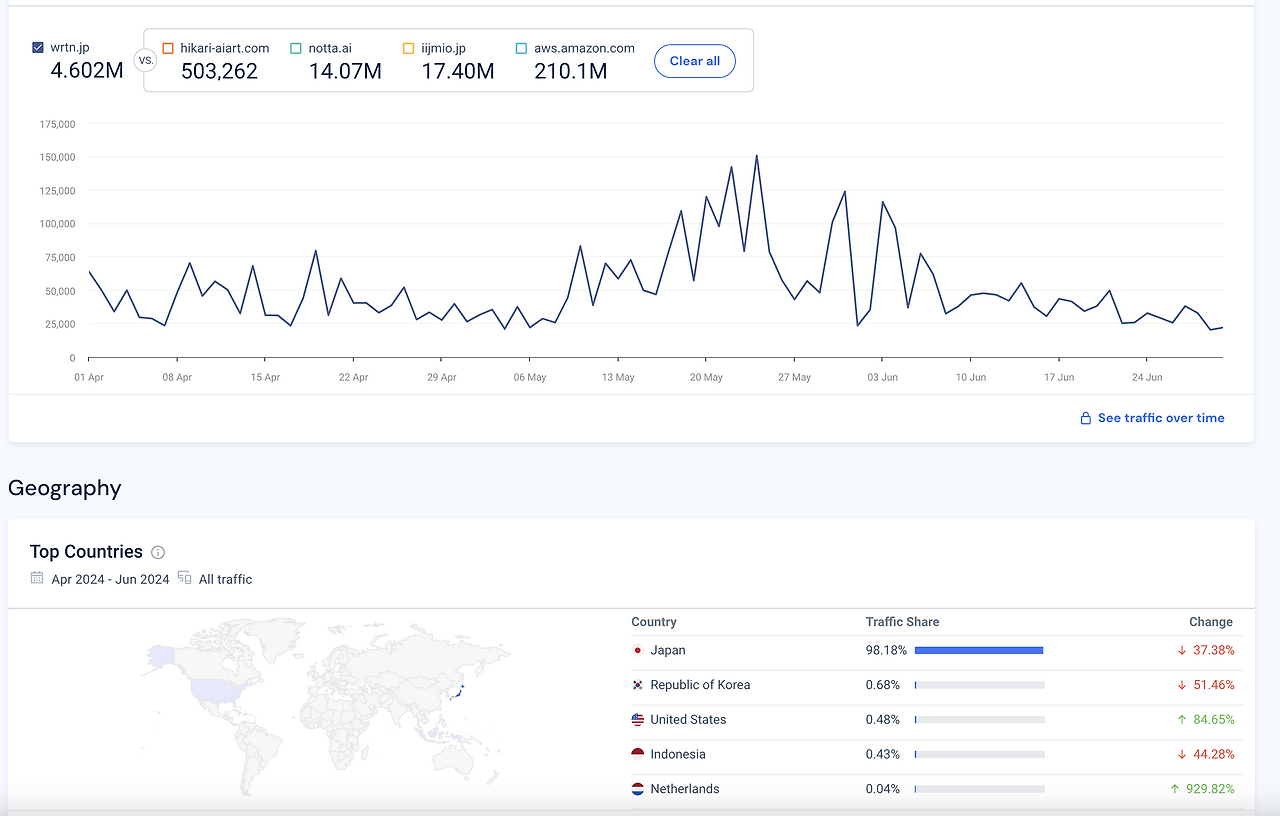Enable the notta.ai comparison checkbox

click(x=296, y=48)
